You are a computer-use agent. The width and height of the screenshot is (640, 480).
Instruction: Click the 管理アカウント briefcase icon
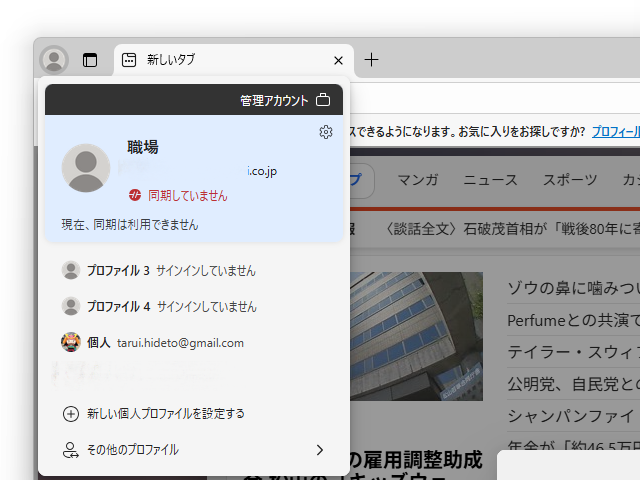point(323,100)
